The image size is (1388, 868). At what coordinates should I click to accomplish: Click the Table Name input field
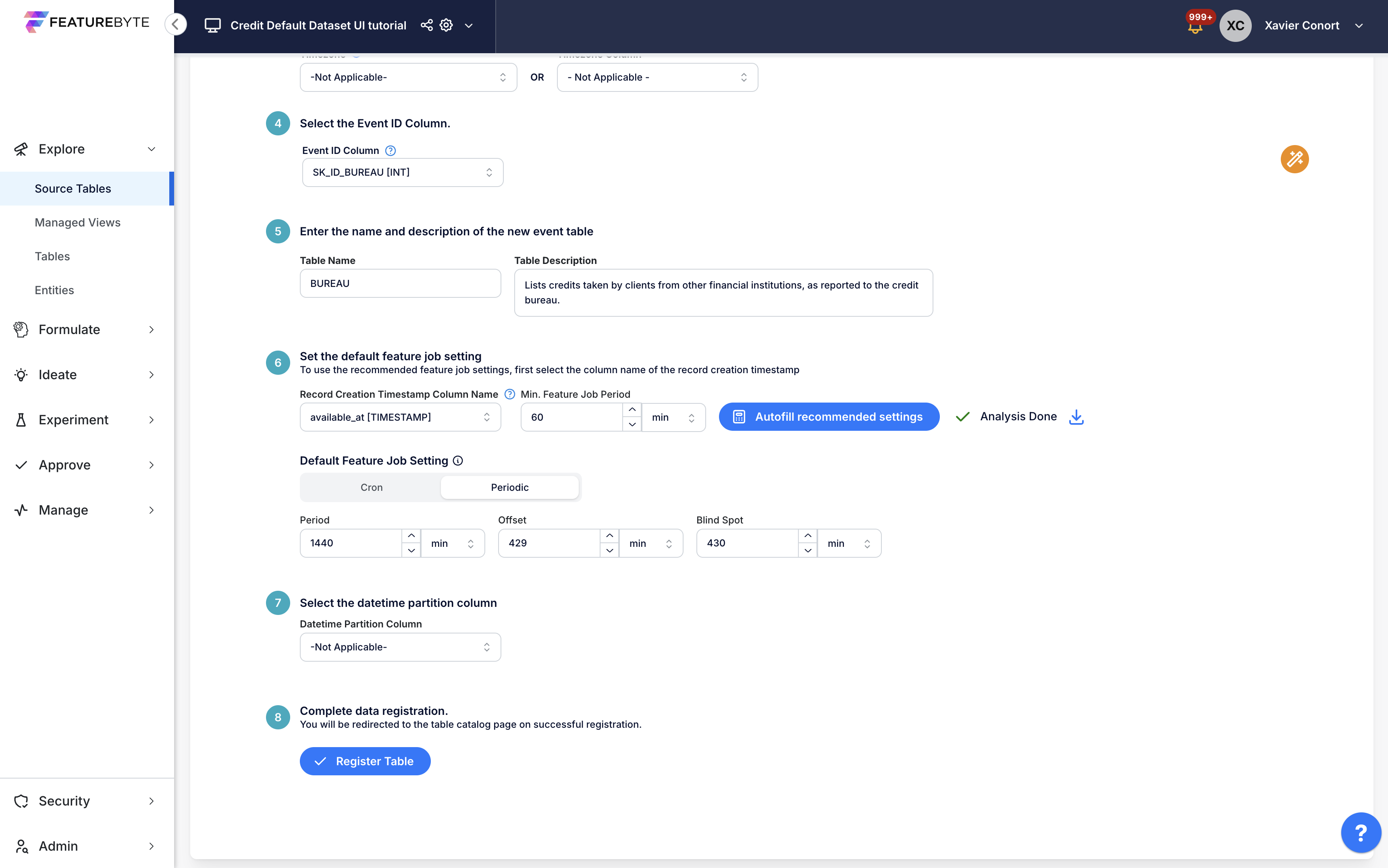400,283
